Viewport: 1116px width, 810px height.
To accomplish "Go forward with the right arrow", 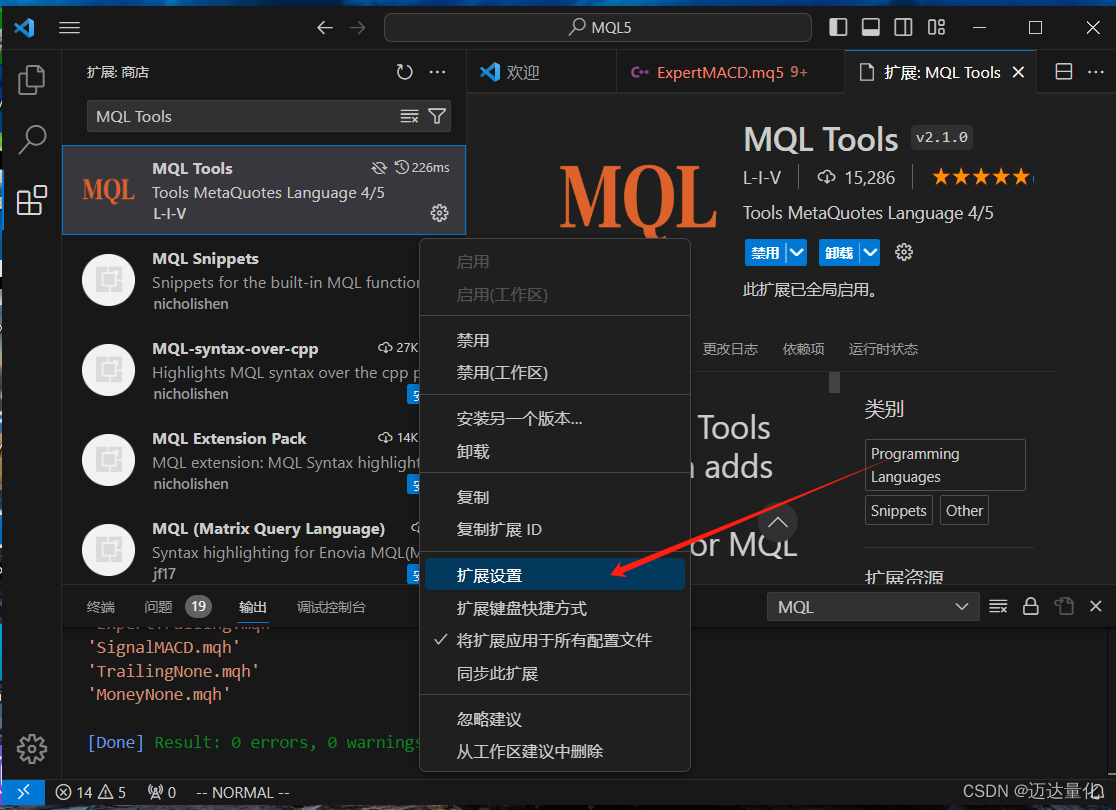I will pos(358,28).
